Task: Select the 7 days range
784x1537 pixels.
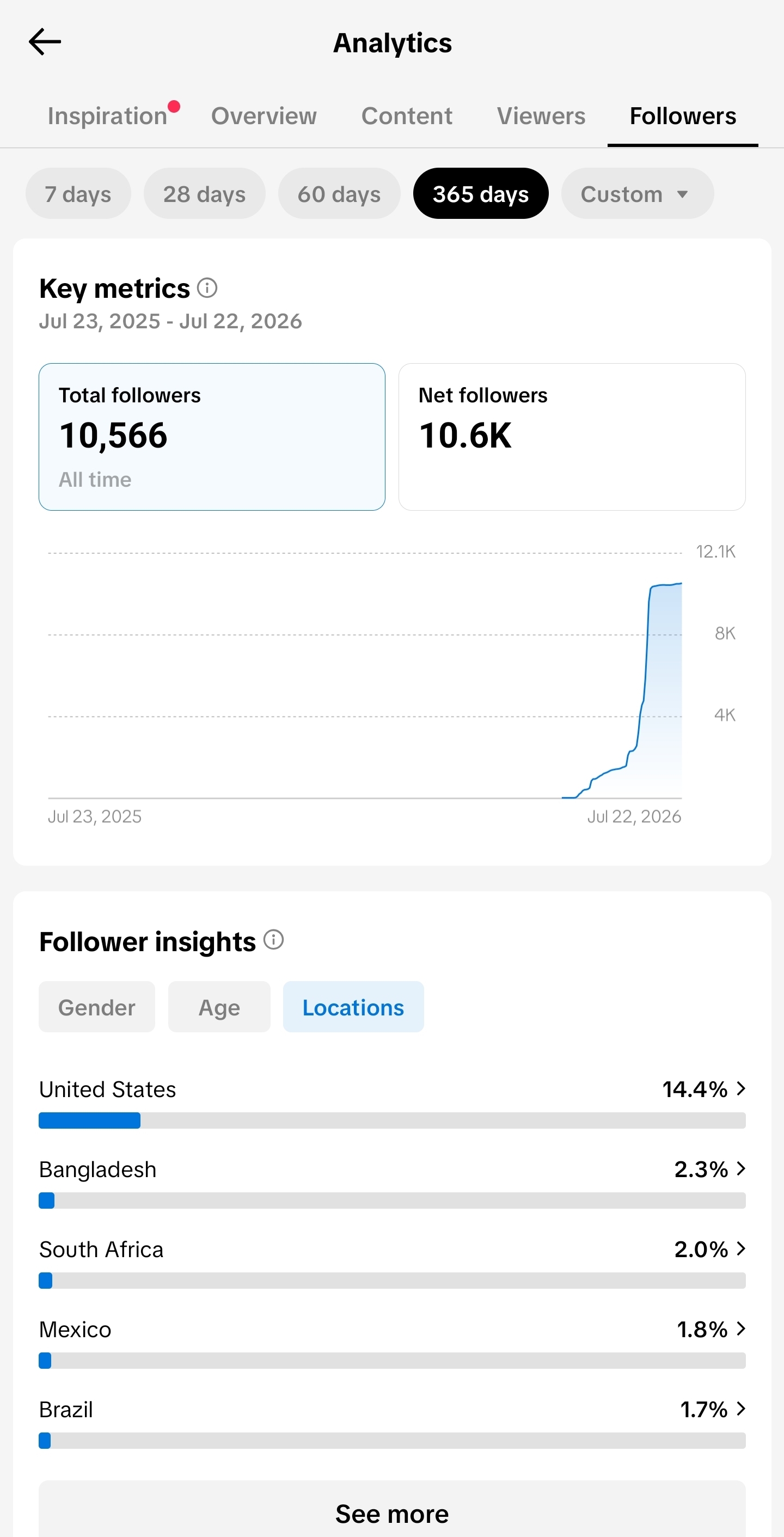Action: click(78, 193)
